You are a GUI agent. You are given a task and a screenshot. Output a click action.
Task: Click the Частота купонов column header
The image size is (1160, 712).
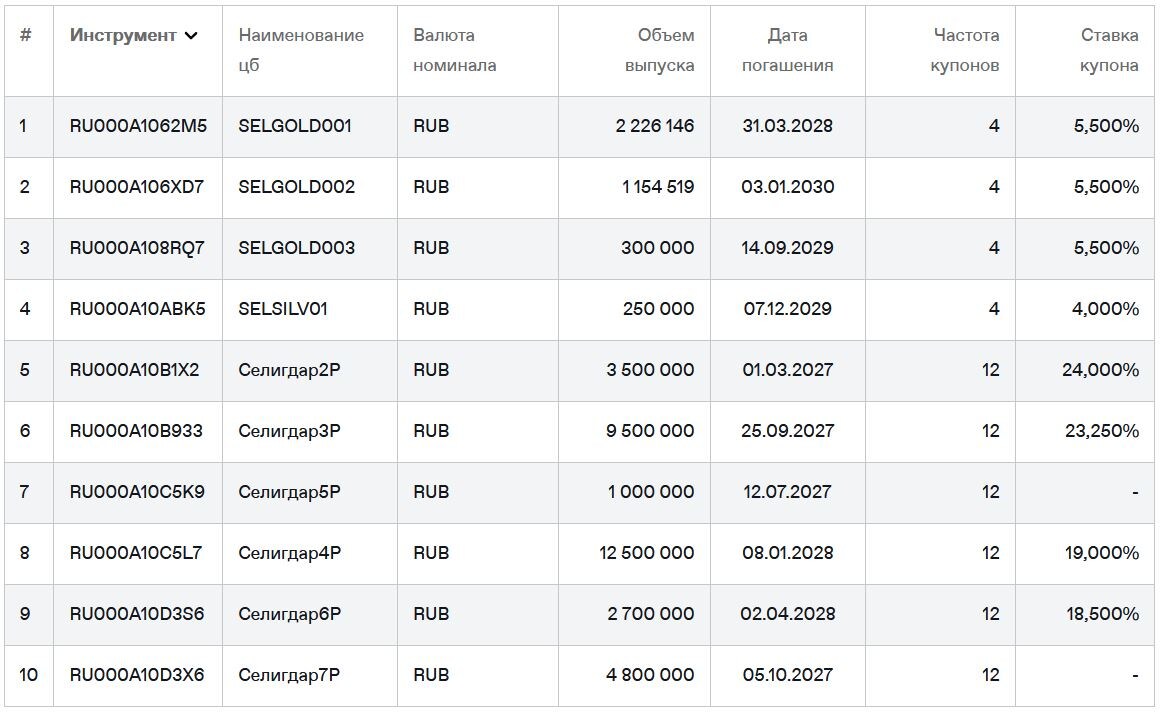965,50
